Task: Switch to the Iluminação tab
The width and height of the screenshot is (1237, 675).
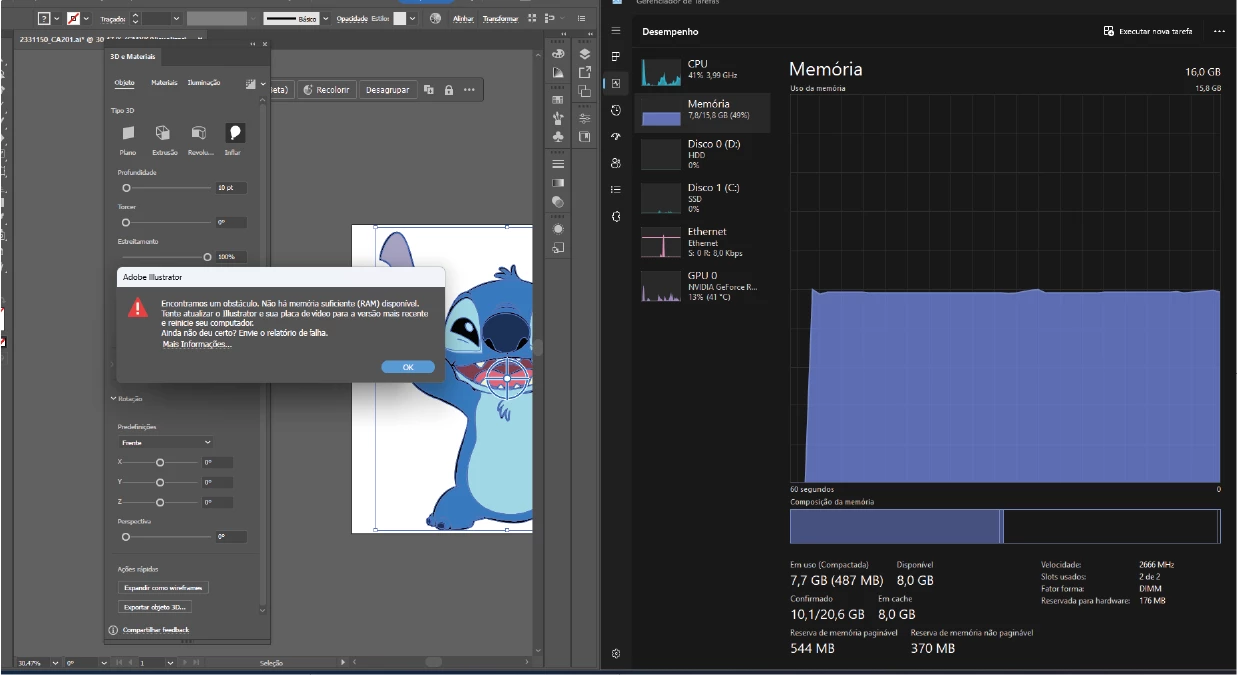Action: click(204, 83)
